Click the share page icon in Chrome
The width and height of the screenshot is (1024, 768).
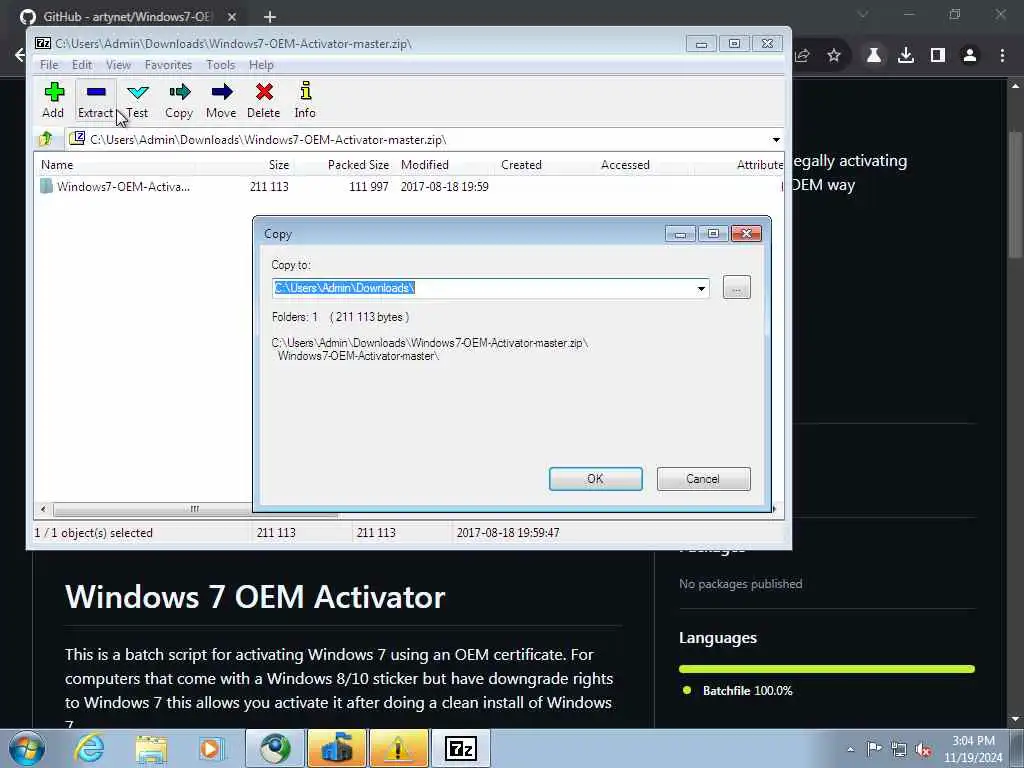(802, 56)
